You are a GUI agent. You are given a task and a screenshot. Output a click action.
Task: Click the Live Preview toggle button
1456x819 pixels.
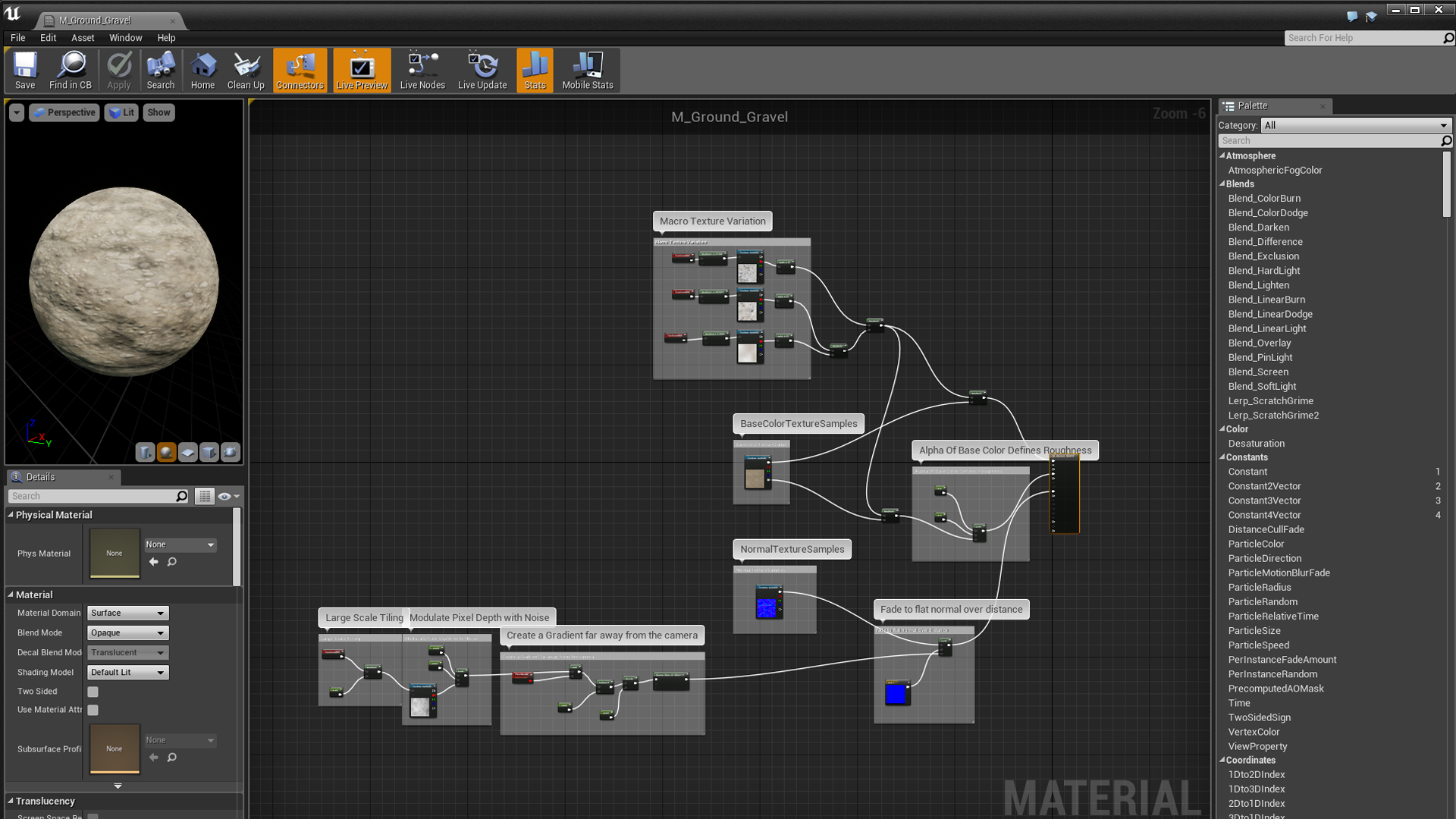[x=361, y=71]
